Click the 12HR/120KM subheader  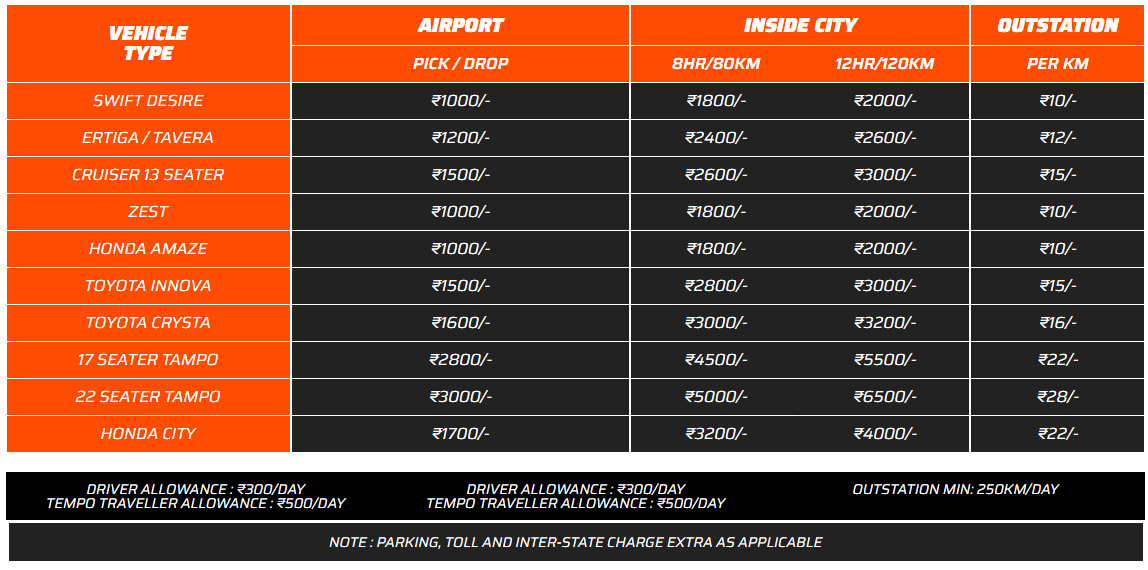click(885, 64)
